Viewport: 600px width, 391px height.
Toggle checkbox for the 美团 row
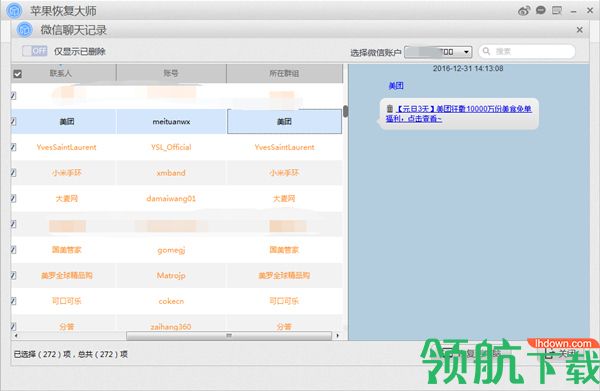pos(13,121)
